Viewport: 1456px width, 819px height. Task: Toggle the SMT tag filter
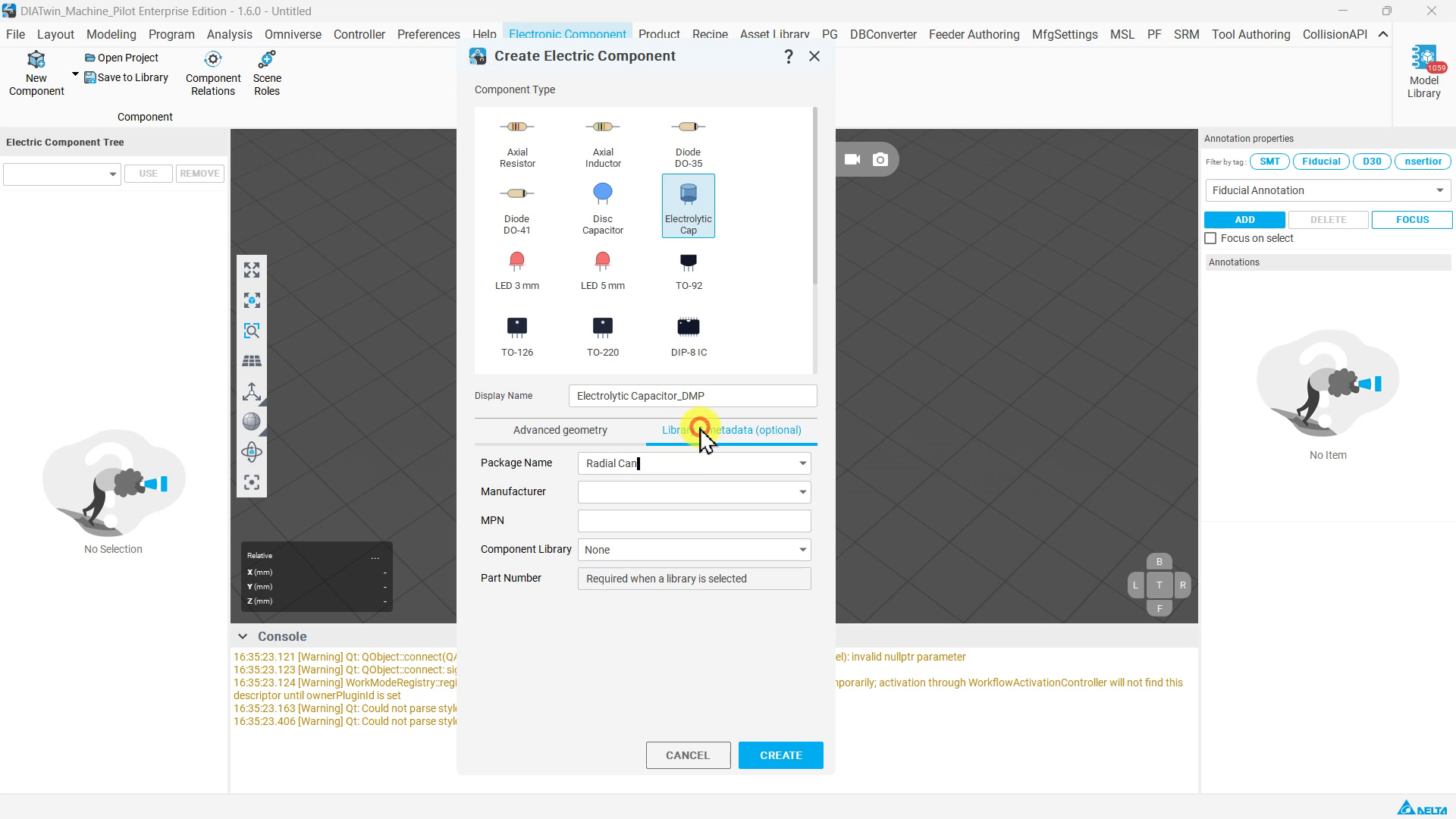point(1269,162)
